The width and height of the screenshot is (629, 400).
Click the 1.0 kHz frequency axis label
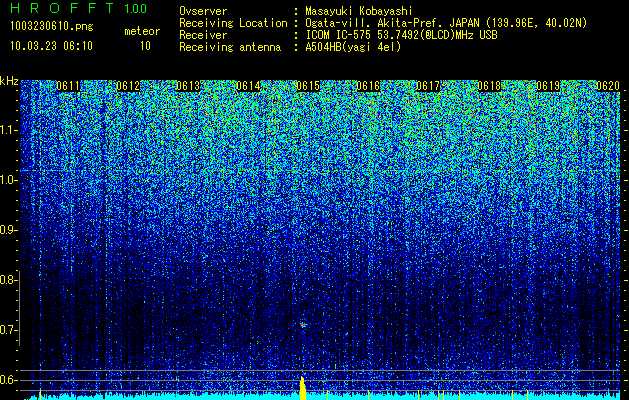point(7,180)
